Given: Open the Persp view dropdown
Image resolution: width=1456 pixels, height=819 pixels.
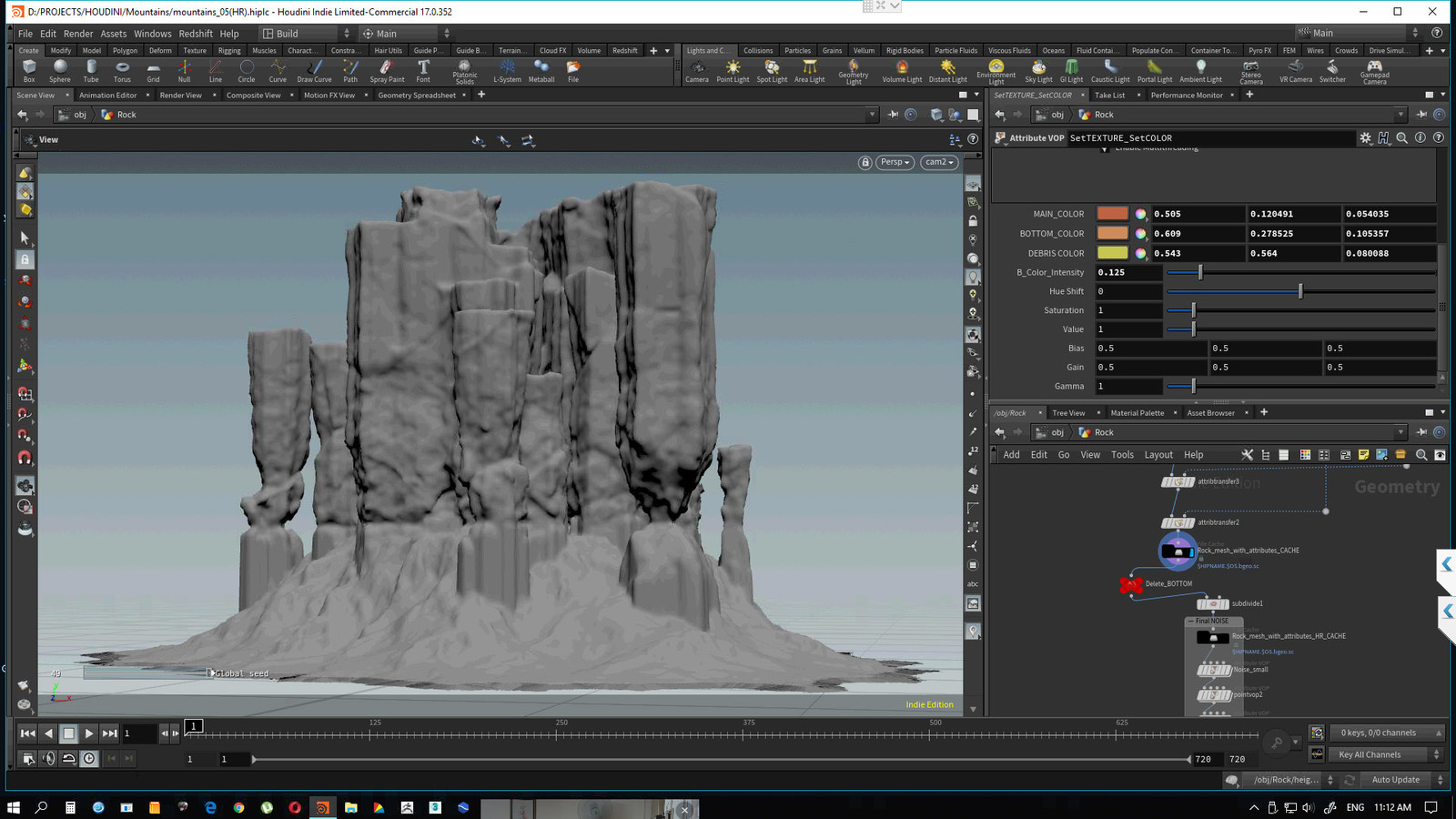Looking at the screenshot, I should [x=895, y=161].
